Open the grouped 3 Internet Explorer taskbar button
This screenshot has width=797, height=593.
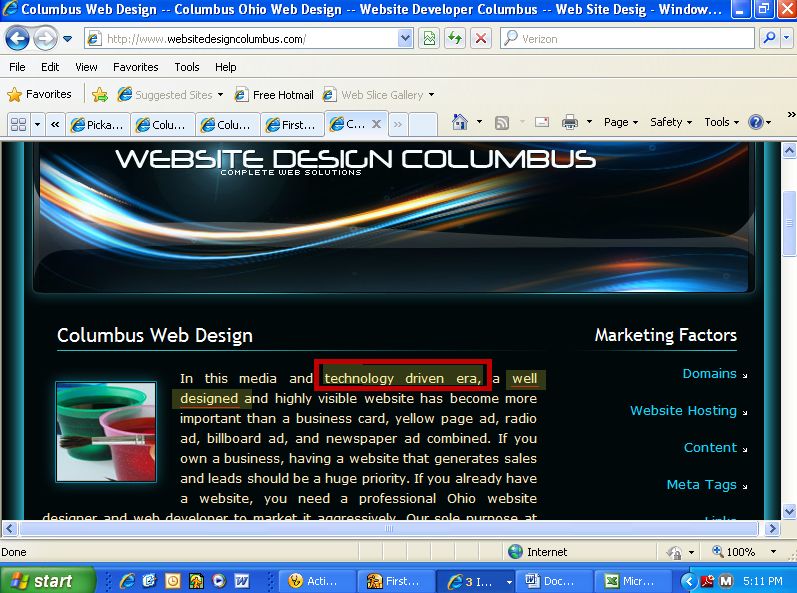tap(476, 581)
